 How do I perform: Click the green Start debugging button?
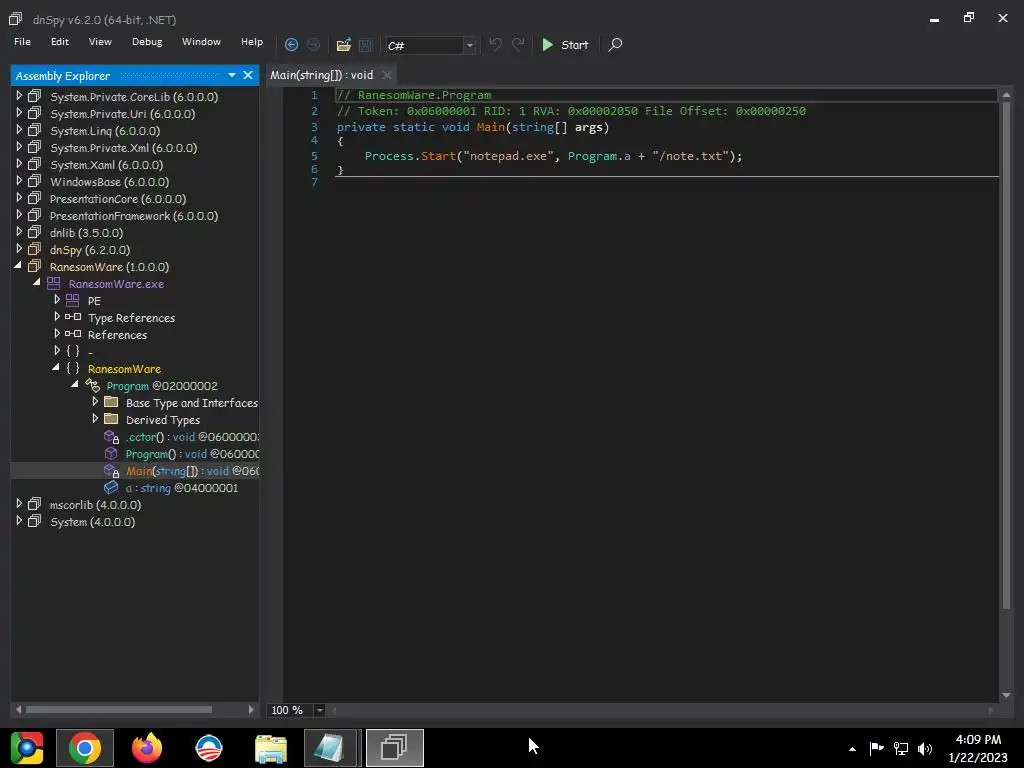pyautogui.click(x=566, y=45)
